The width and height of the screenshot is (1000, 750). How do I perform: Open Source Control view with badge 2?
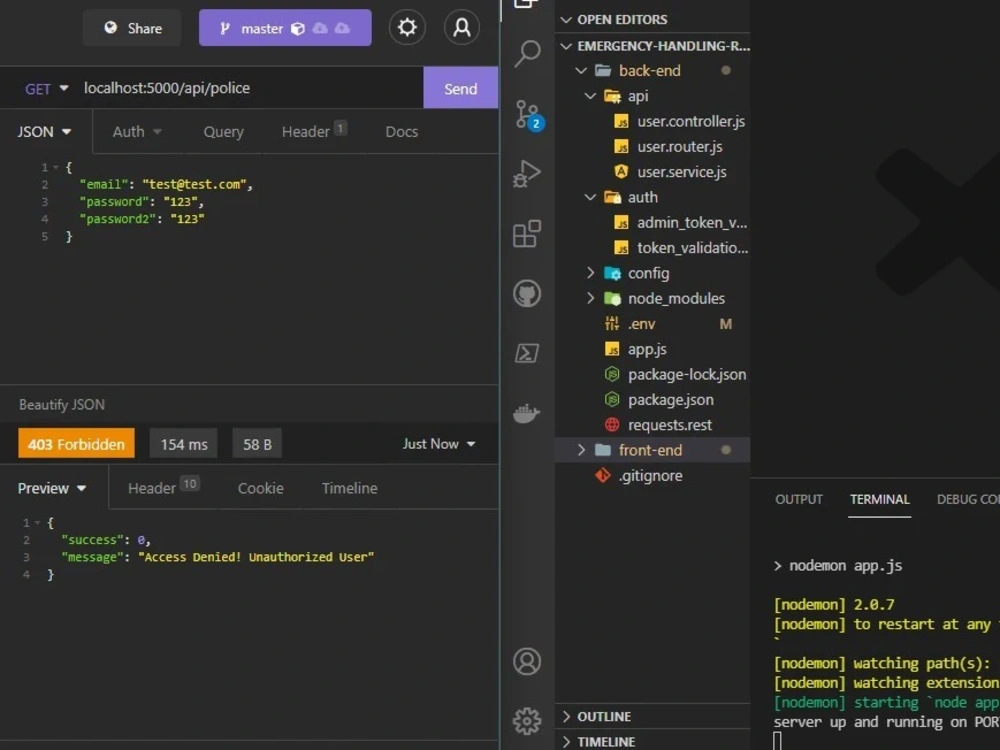527,115
